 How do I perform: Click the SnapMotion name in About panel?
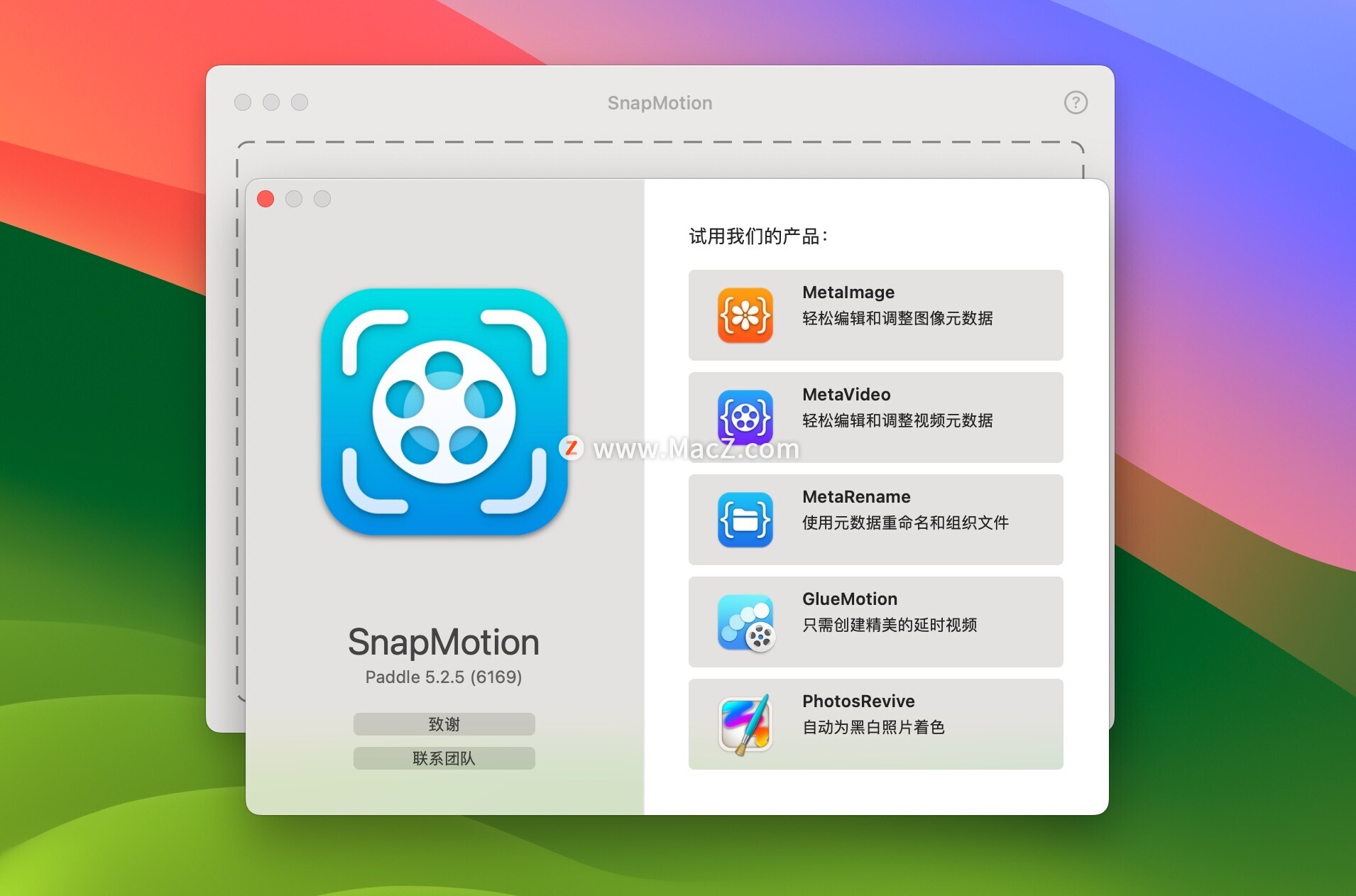click(x=444, y=643)
